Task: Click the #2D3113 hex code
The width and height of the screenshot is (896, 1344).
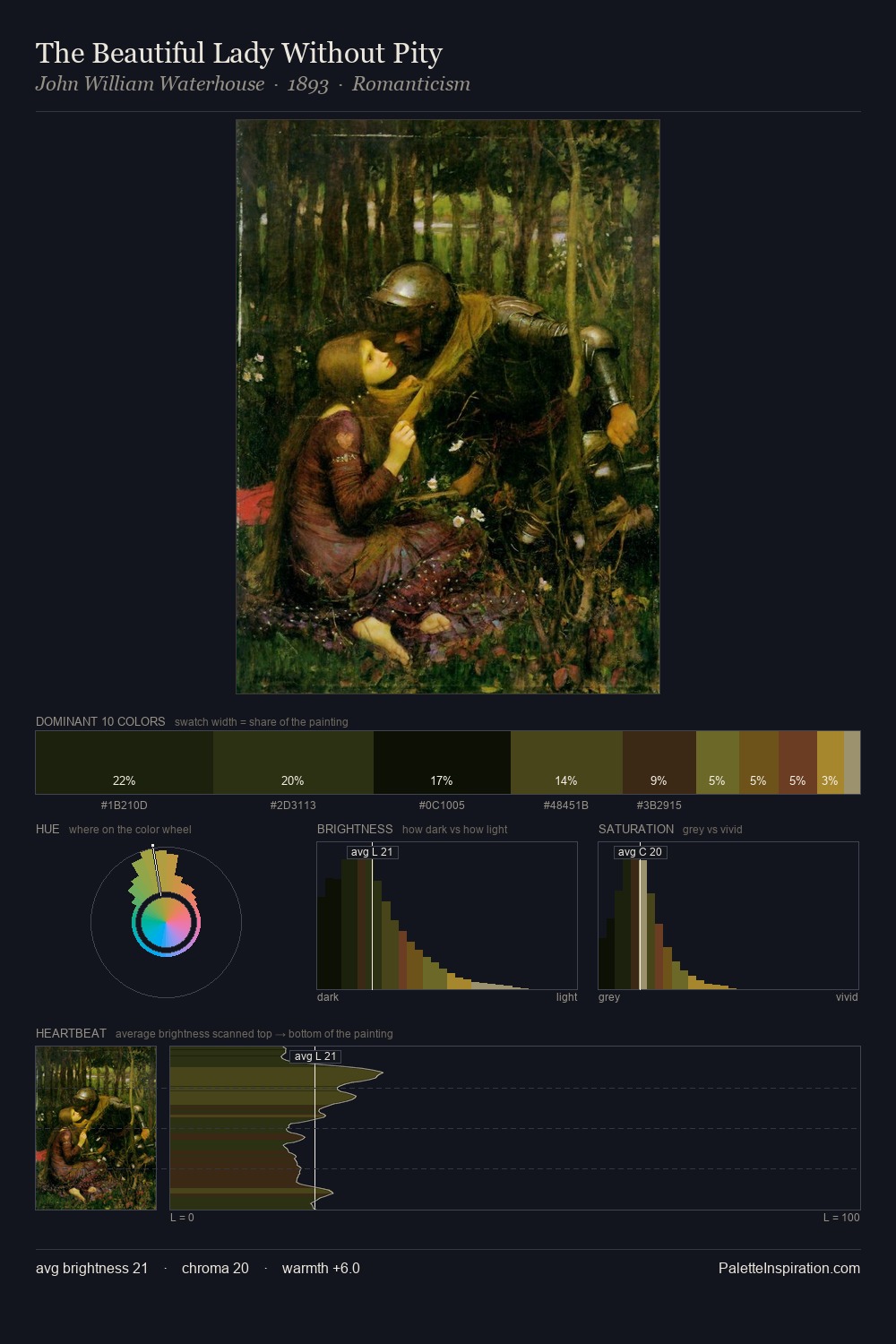Action: click(293, 806)
